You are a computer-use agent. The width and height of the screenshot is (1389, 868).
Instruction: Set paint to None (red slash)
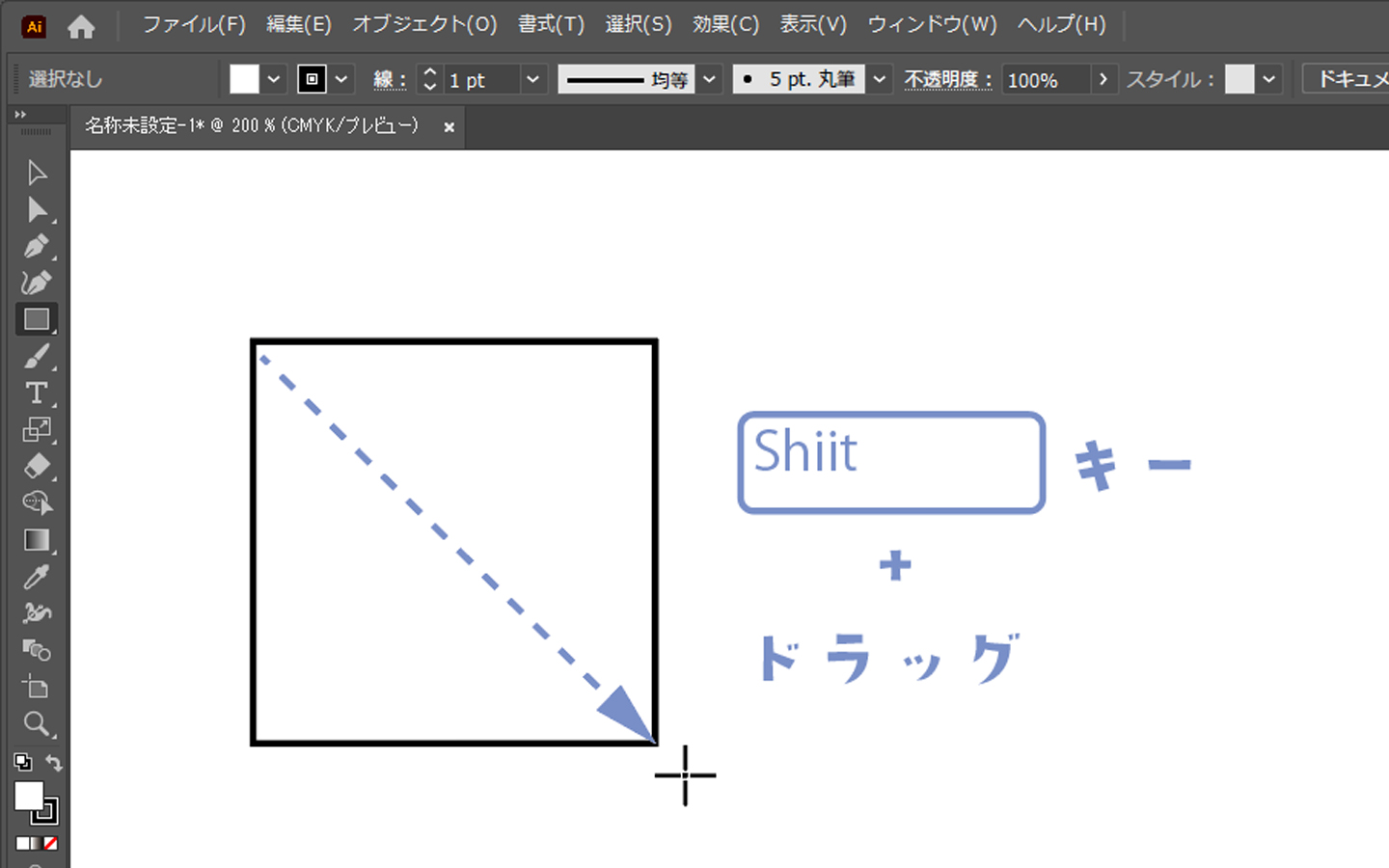point(51,843)
